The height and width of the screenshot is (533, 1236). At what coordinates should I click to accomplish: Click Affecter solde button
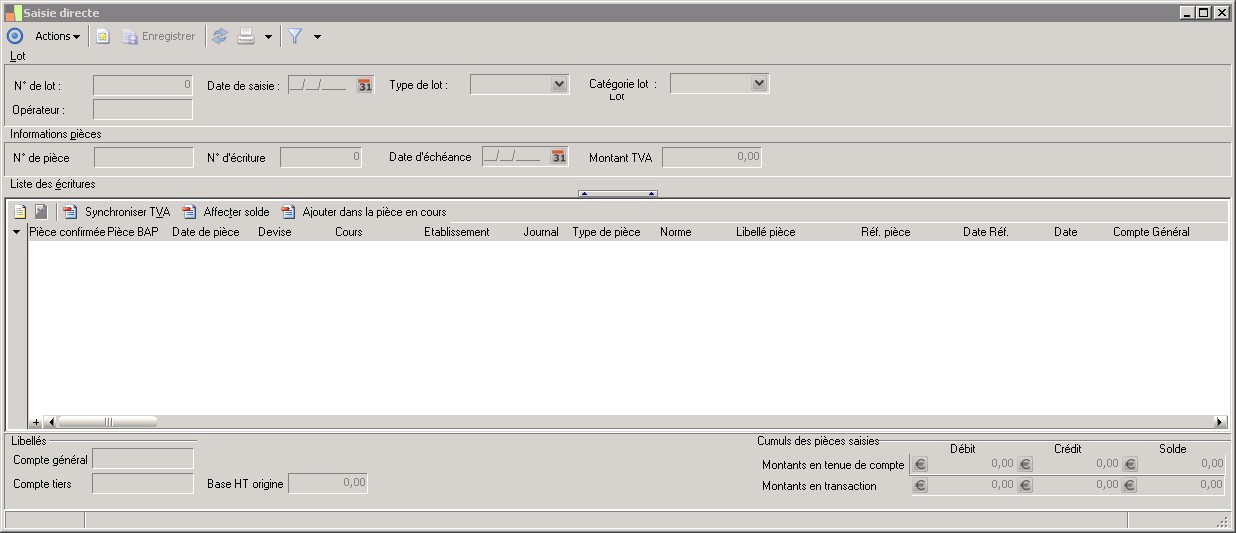coord(226,212)
